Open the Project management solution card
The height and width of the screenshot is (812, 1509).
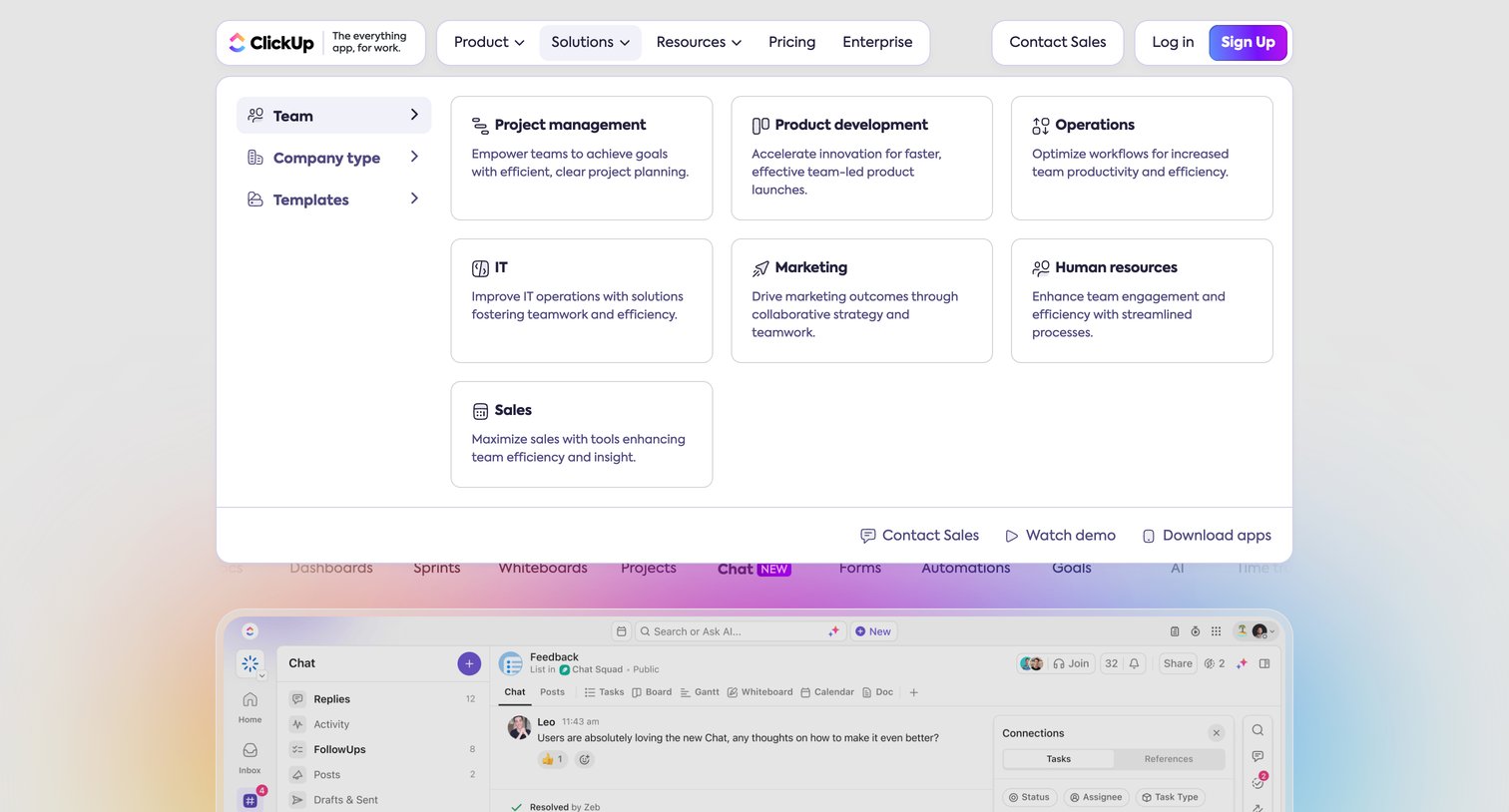[x=582, y=158]
